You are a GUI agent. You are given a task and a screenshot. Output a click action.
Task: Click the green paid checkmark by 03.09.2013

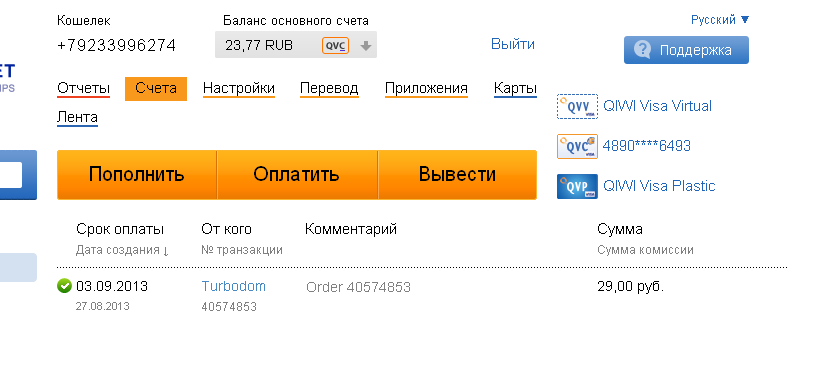pos(64,286)
